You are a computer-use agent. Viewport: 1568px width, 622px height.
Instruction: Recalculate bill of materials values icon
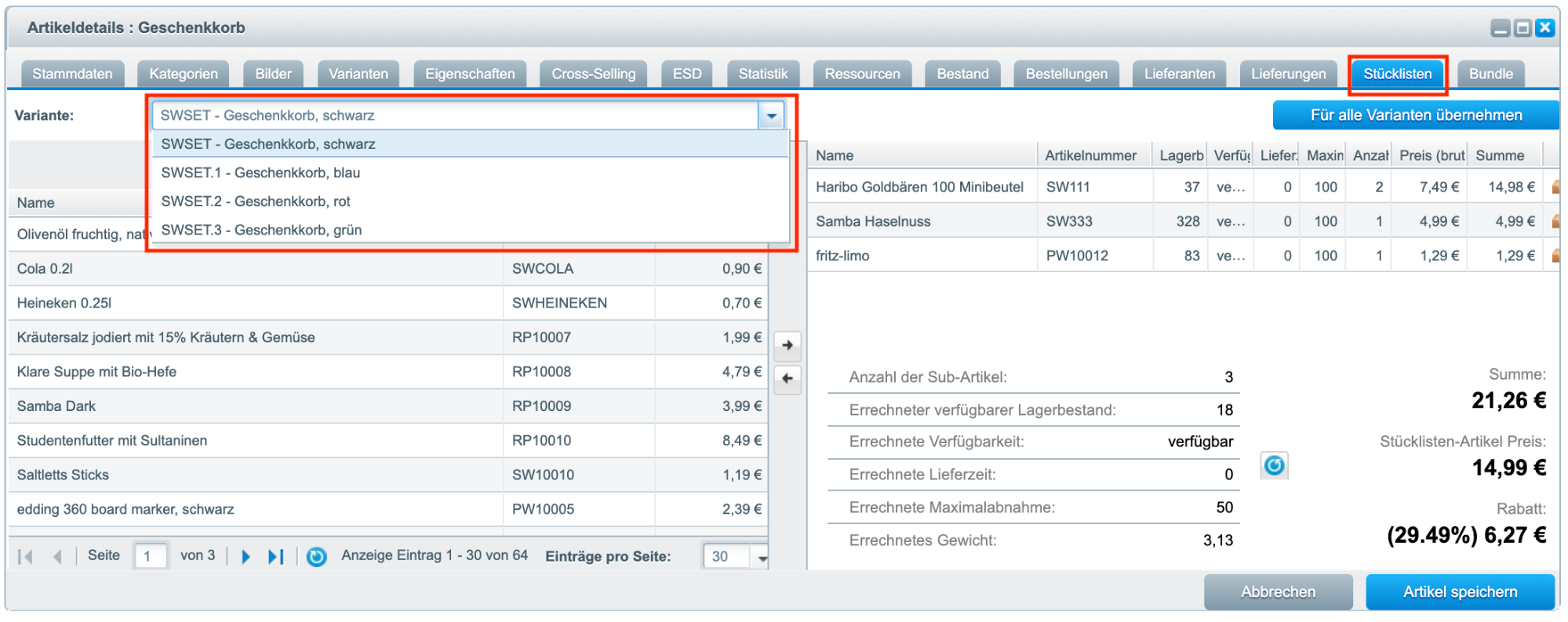tap(1274, 466)
